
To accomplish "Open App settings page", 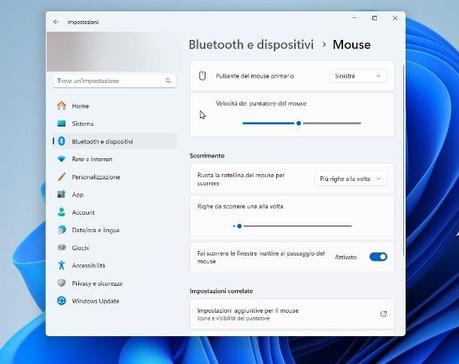I will click(114, 194).
